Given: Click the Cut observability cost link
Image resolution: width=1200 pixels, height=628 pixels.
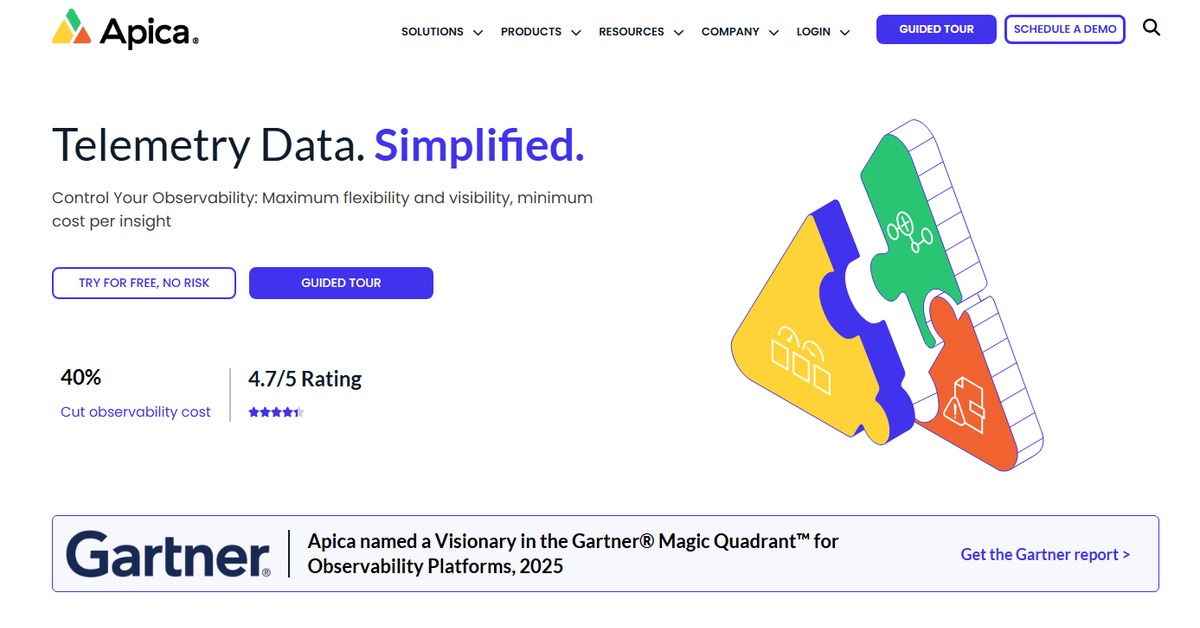Looking at the screenshot, I should (x=136, y=412).
